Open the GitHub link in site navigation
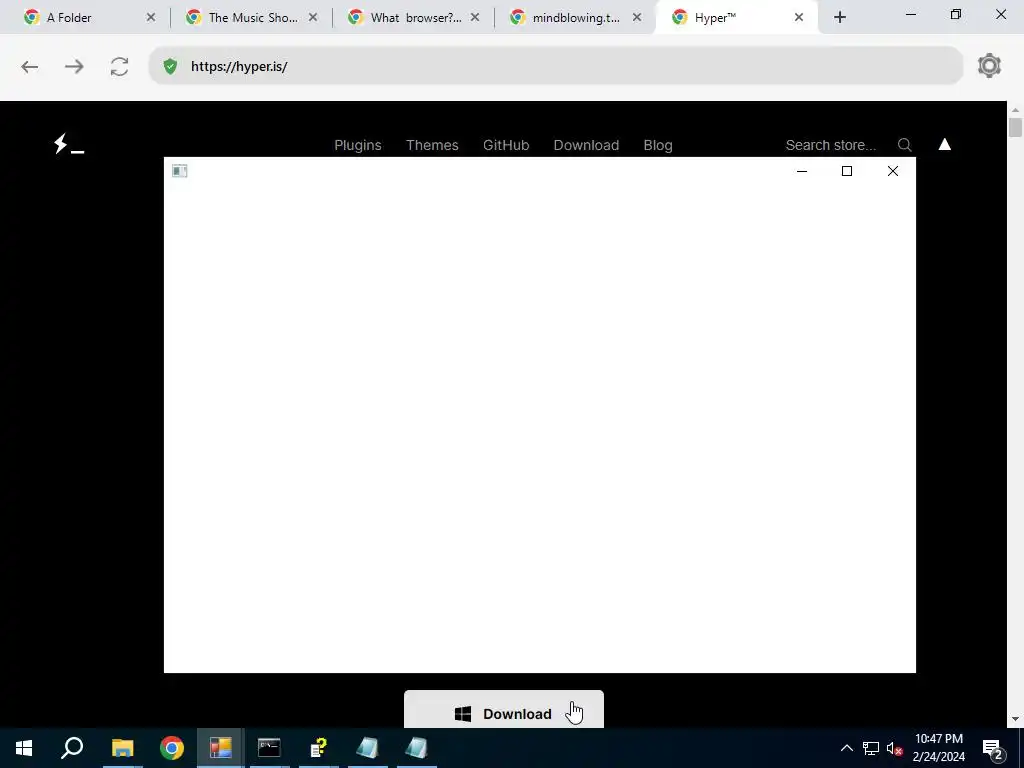 point(506,145)
